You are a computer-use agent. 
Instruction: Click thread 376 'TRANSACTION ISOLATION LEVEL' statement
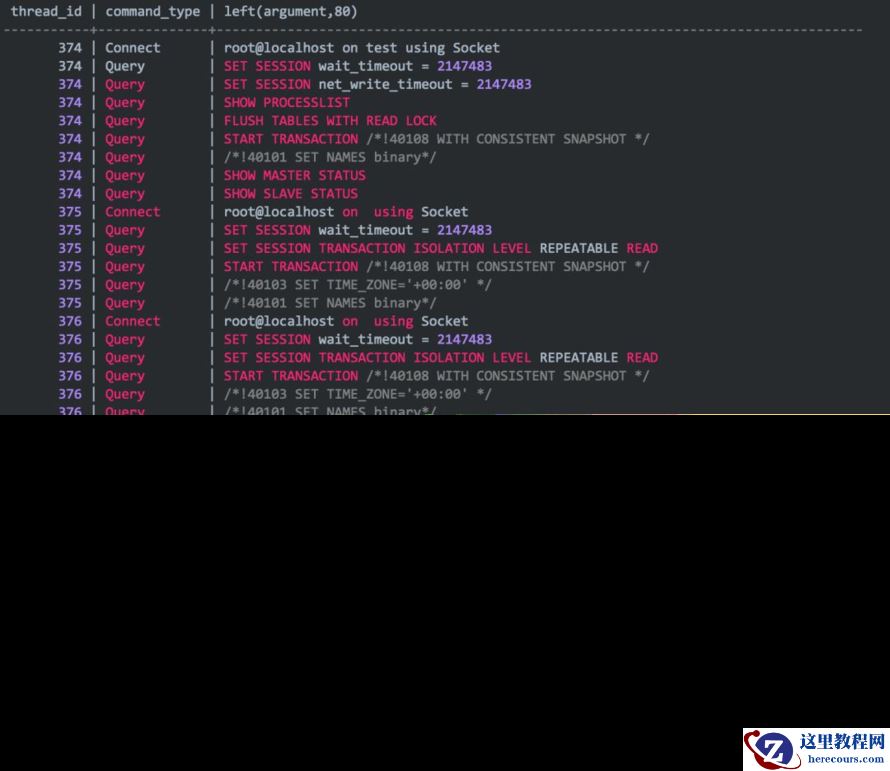click(x=440, y=357)
